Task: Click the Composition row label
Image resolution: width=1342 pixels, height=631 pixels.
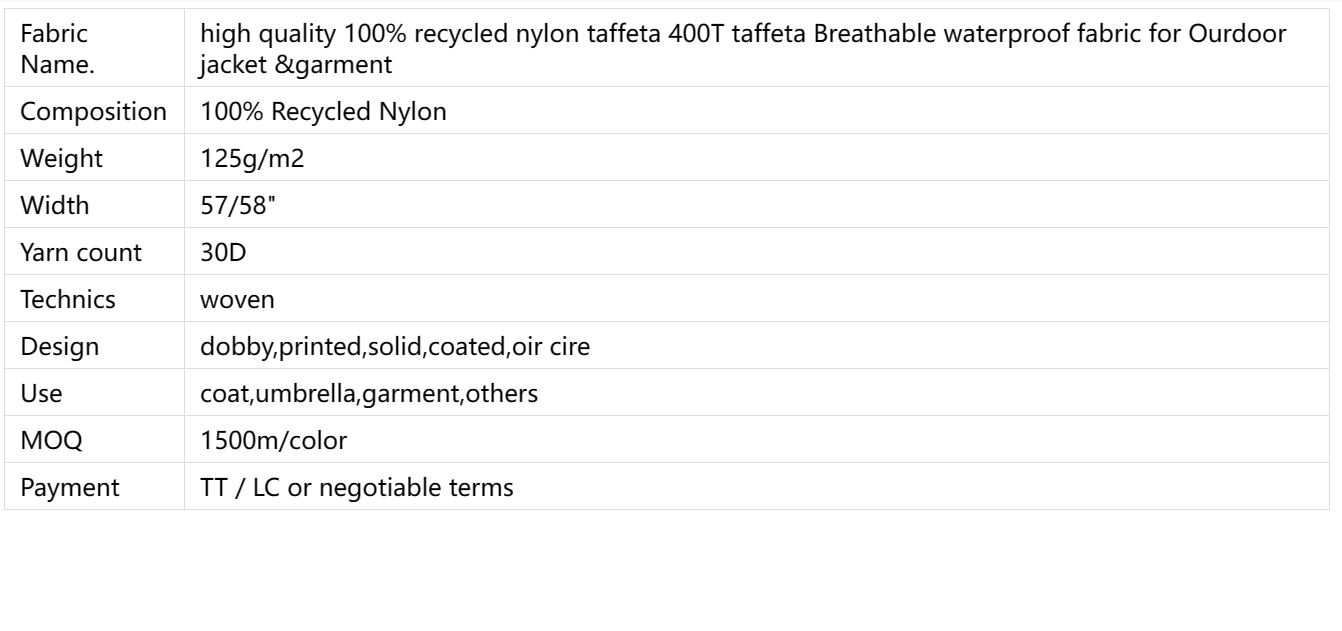Action: 94,113
